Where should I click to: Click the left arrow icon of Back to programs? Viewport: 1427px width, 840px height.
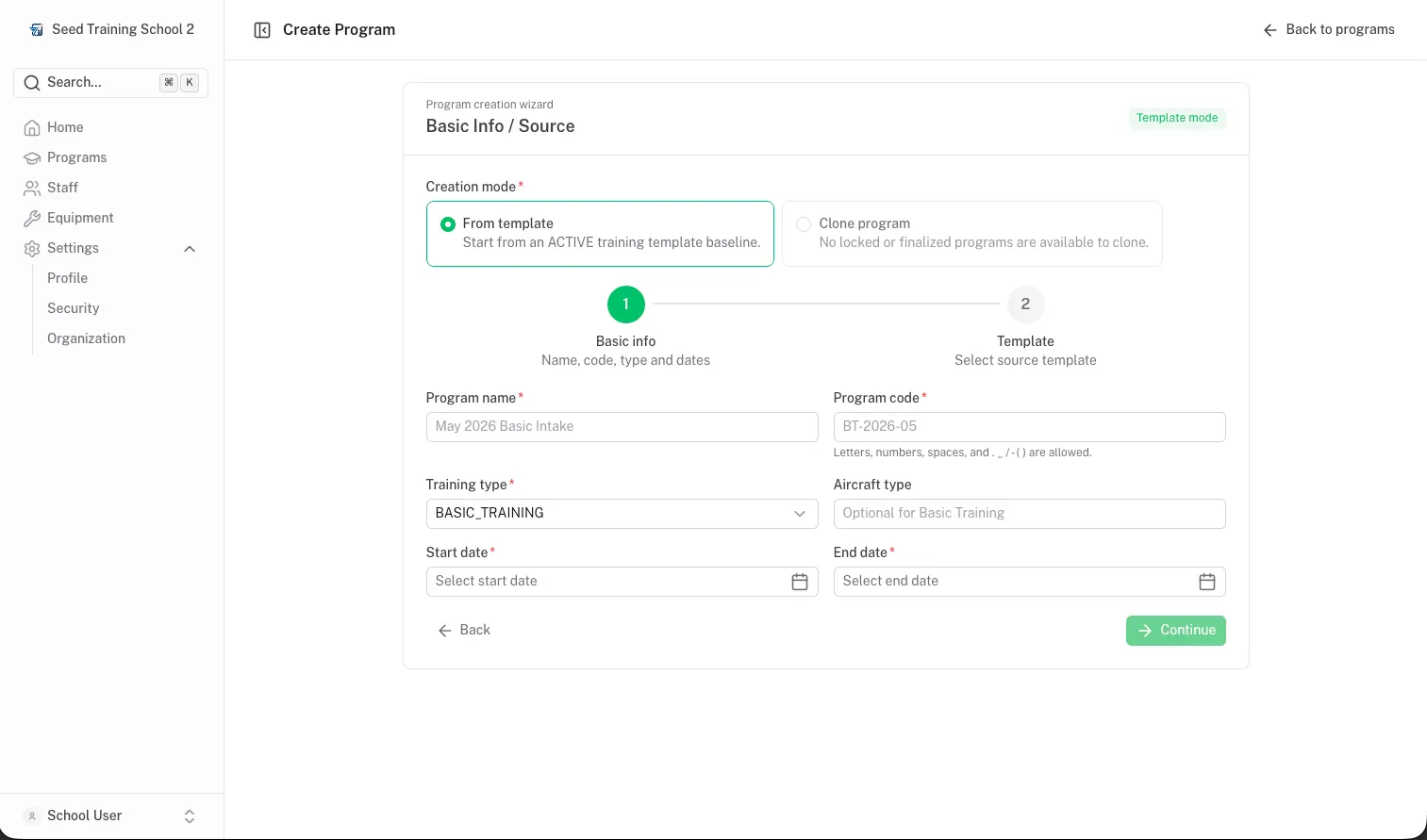click(x=1270, y=30)
